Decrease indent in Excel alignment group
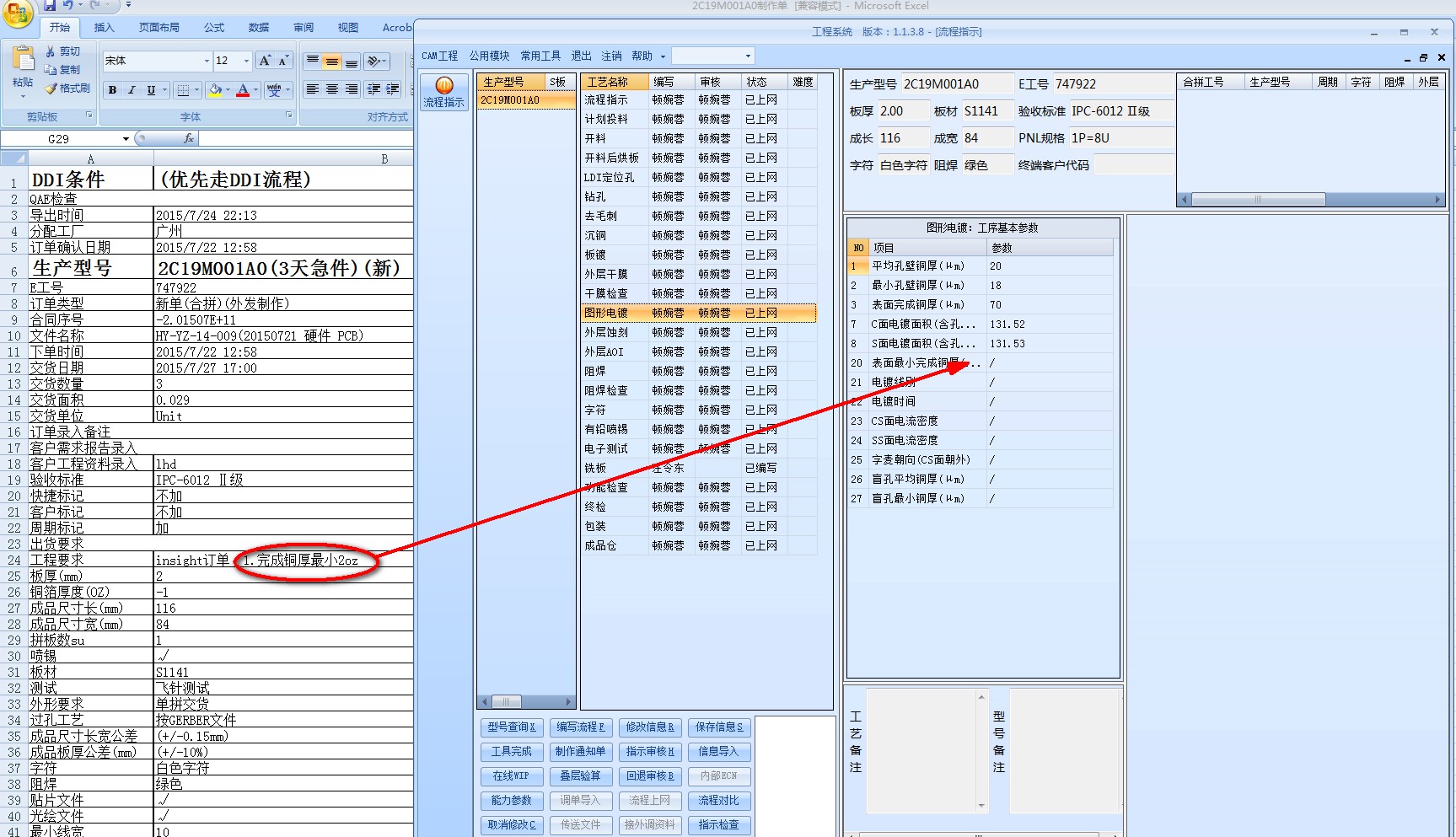1456x837 pixels. (373, 89)
